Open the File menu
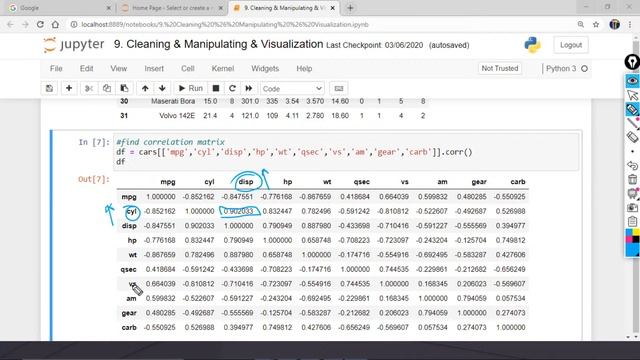640x360 pixels. [x=56, y=69]
